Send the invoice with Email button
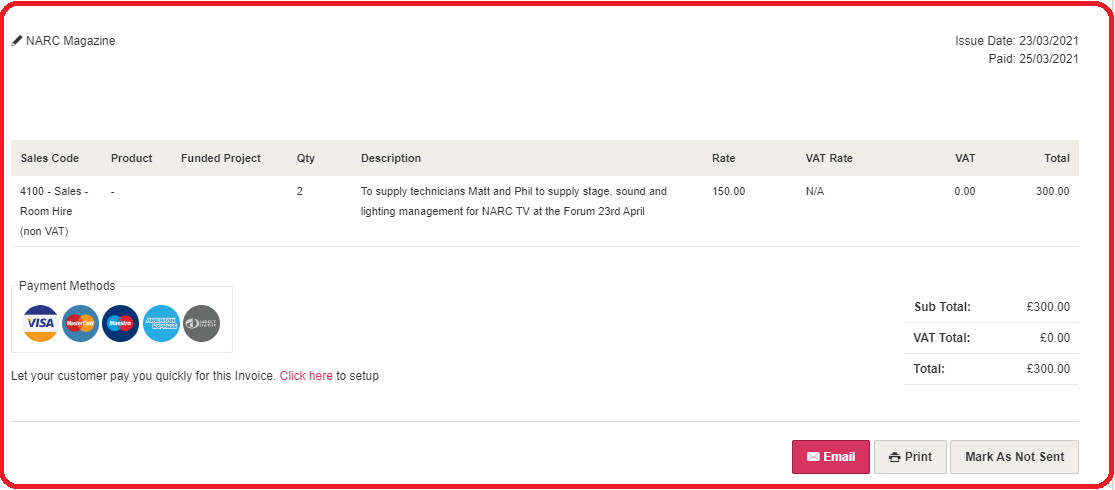 (831, 457)
